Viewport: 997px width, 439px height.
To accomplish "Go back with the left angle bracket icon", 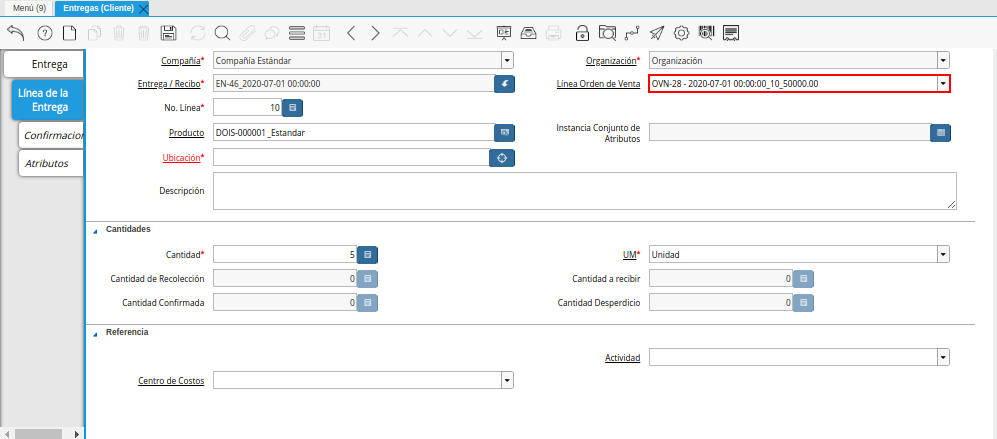I will (x=350, y=33).
